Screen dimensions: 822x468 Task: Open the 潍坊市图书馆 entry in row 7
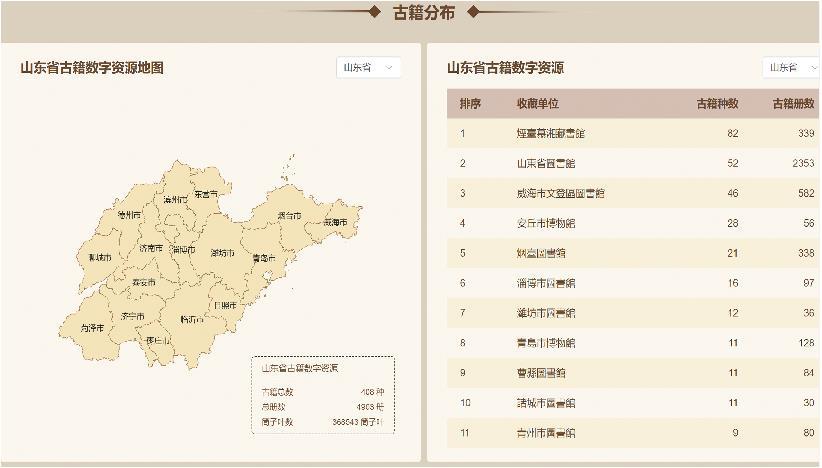[x=546, y=313]
